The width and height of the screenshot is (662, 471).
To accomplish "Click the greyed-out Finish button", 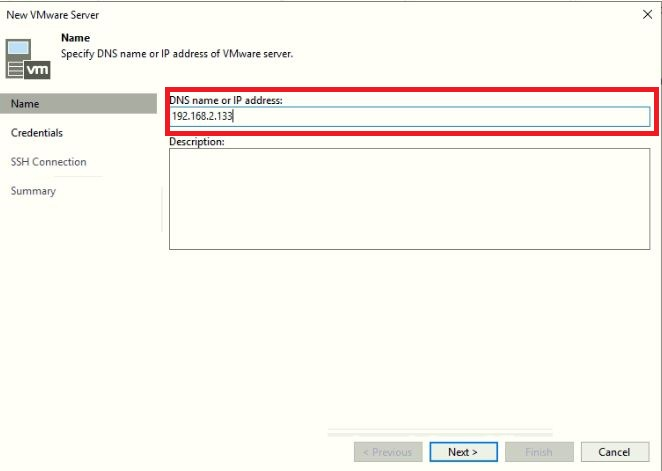I will coord(539,452).
